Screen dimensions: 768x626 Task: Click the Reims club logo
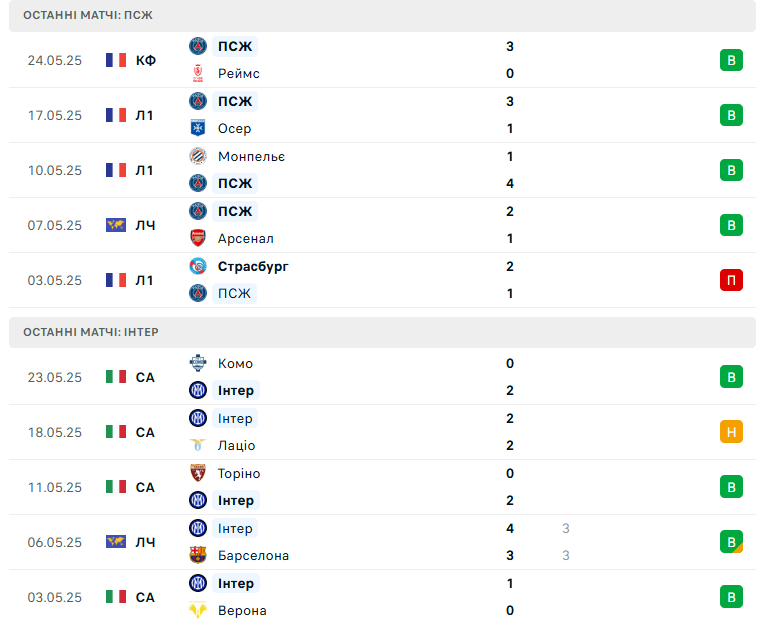[198, 73]
